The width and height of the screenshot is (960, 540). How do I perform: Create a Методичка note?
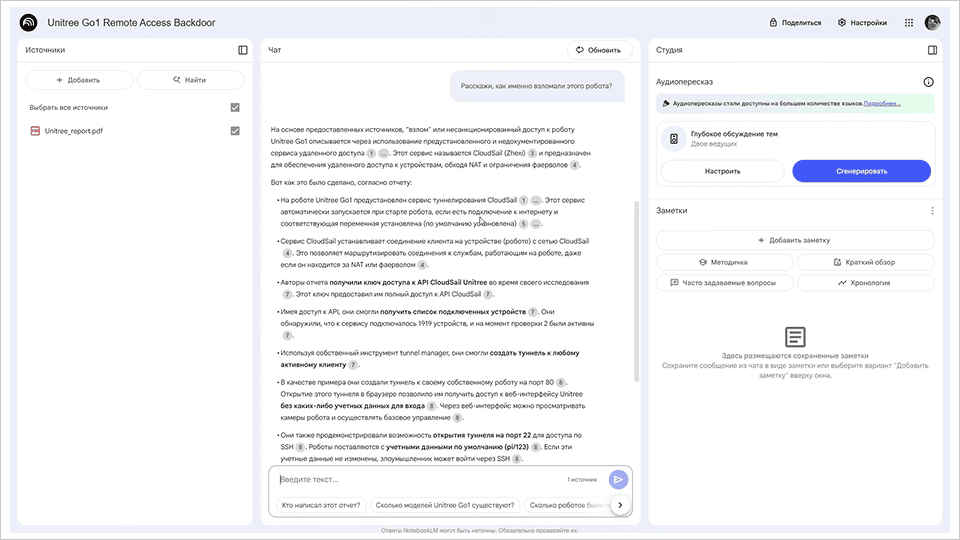pos(724,262)
